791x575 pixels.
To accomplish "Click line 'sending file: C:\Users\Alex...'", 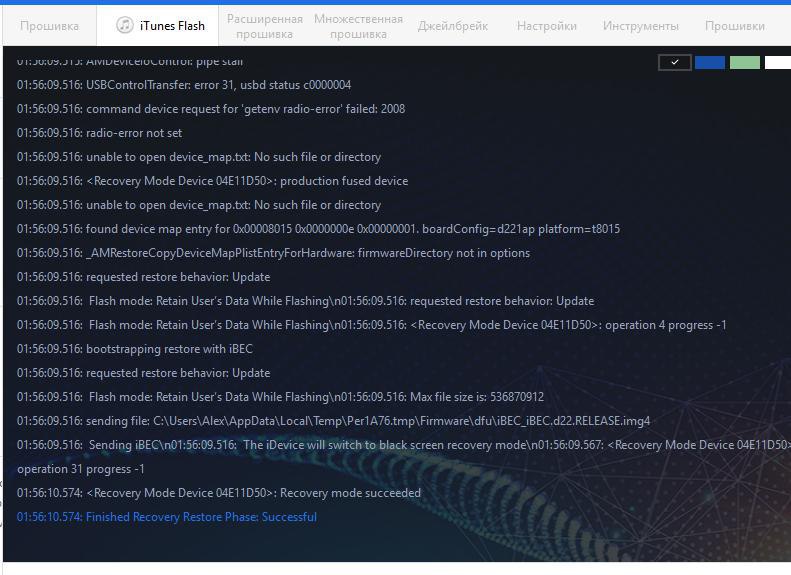I will pos(333,421).
